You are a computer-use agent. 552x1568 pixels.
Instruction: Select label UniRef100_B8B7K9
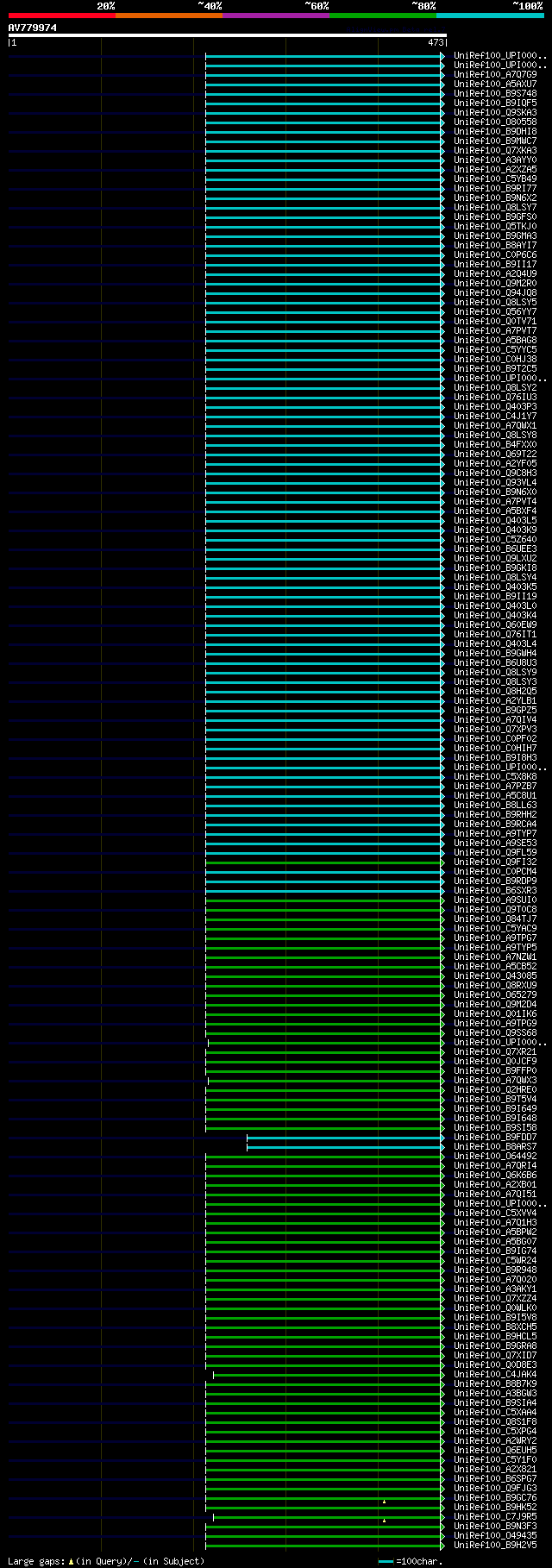495,1384
